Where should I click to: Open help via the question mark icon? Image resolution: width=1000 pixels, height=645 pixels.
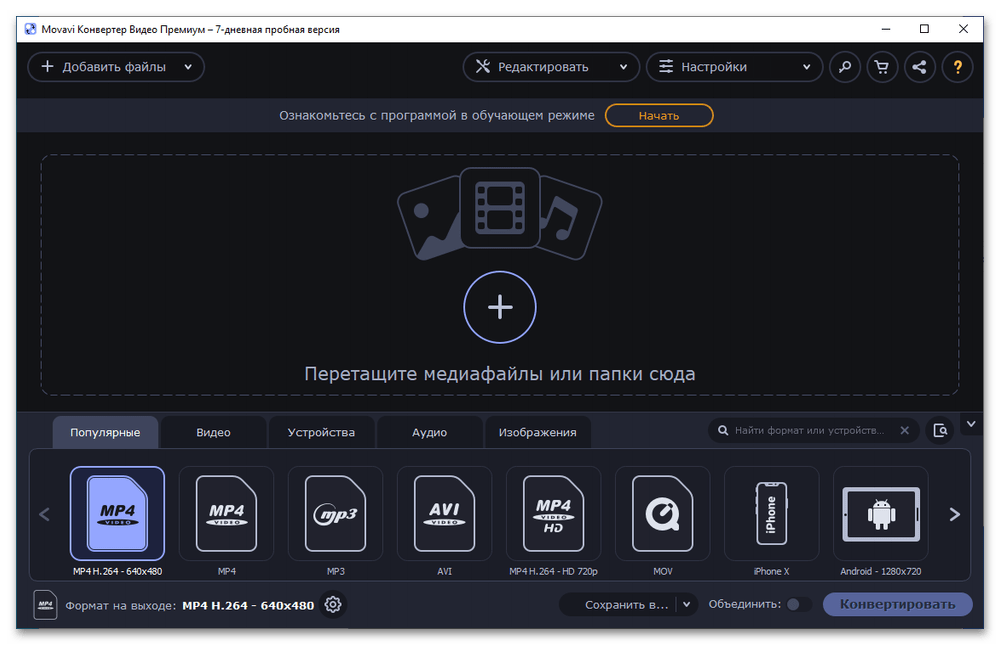pos(957,67)
